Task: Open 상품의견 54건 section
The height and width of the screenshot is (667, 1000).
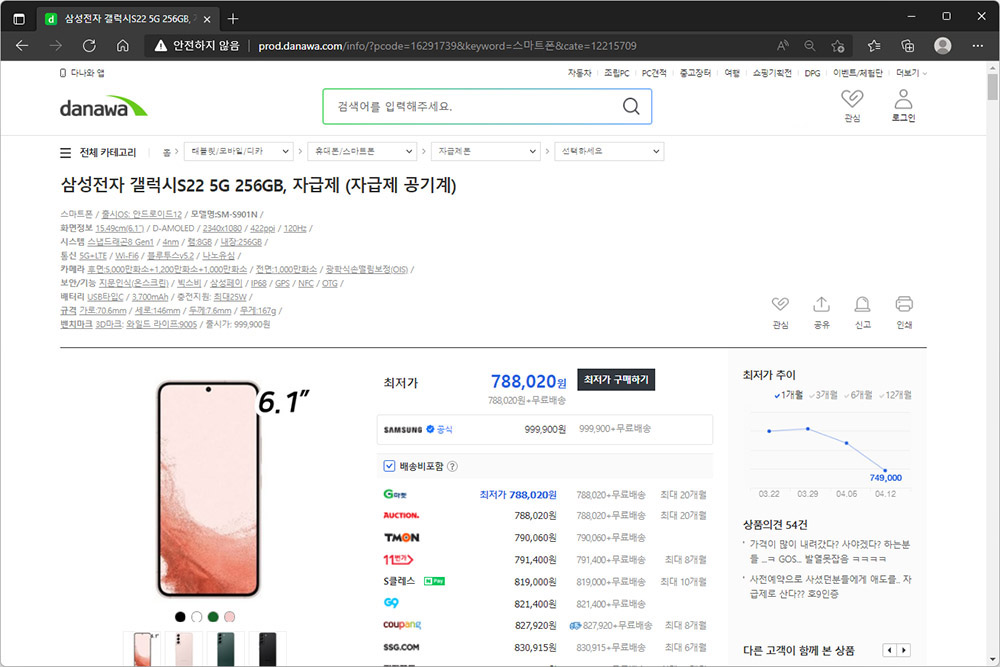Action: (x=775, y=524)
